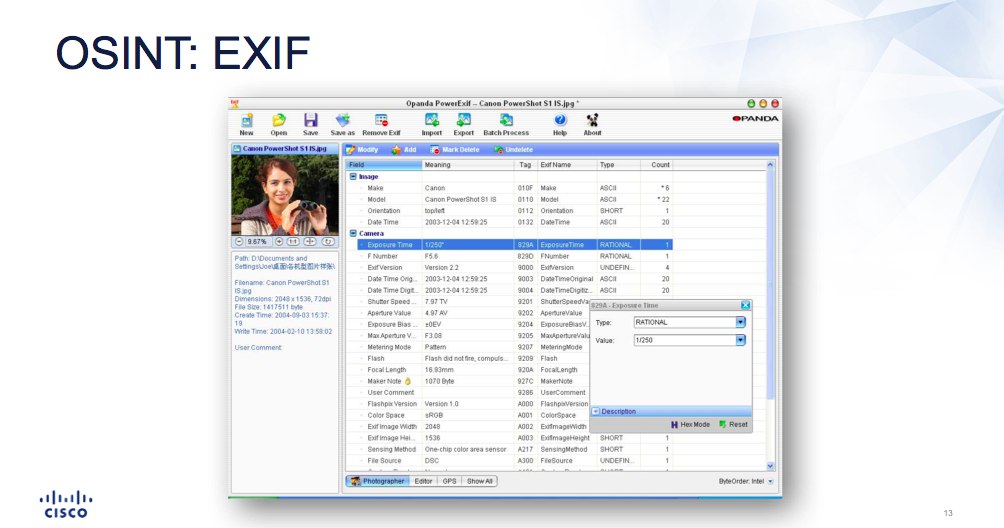The height and width of the screenshot is (528, 1004).
Task: Click the Flash did not fire value
Action: pyautogui.click(x=466, y=359)
